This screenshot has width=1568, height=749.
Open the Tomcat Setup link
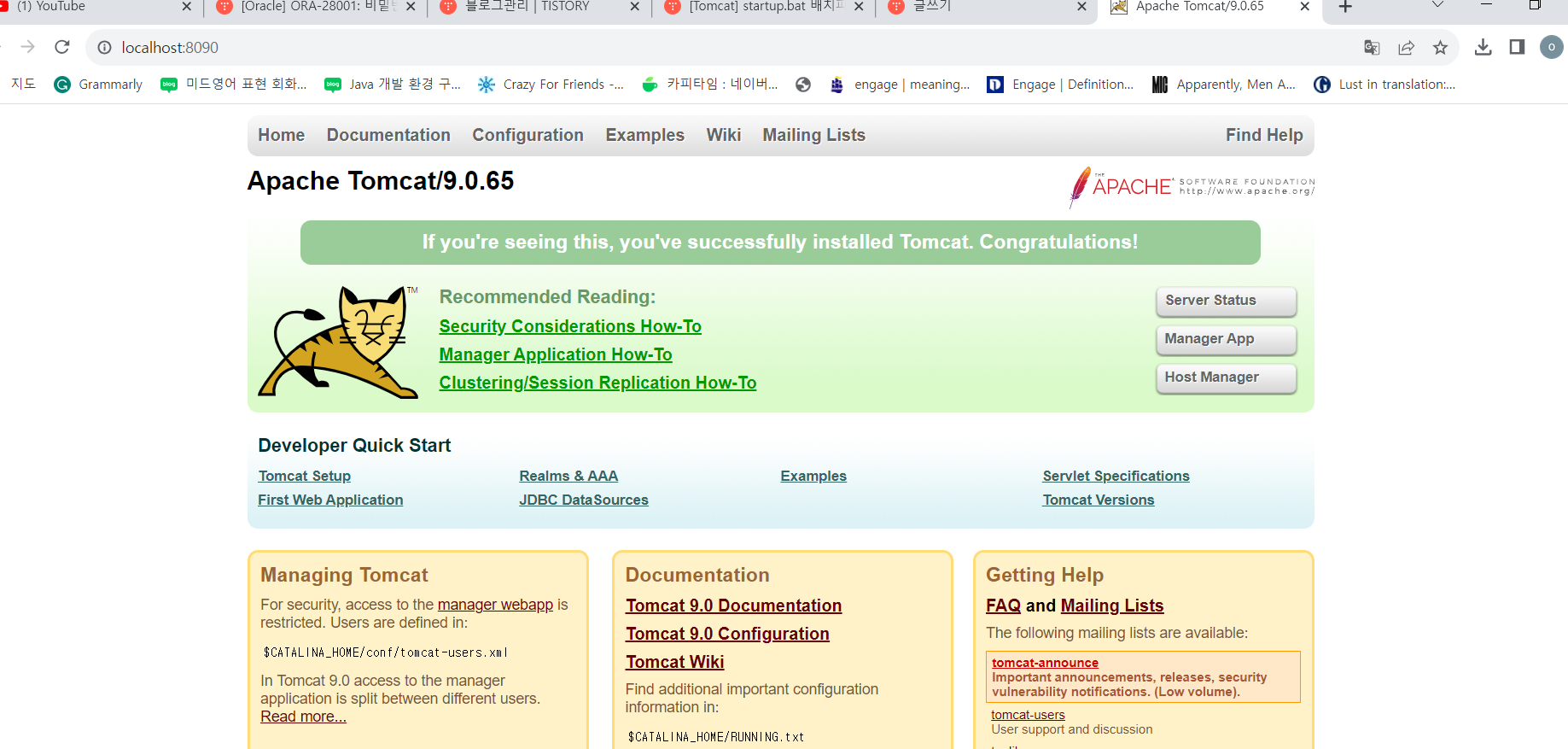pos(305,476)
